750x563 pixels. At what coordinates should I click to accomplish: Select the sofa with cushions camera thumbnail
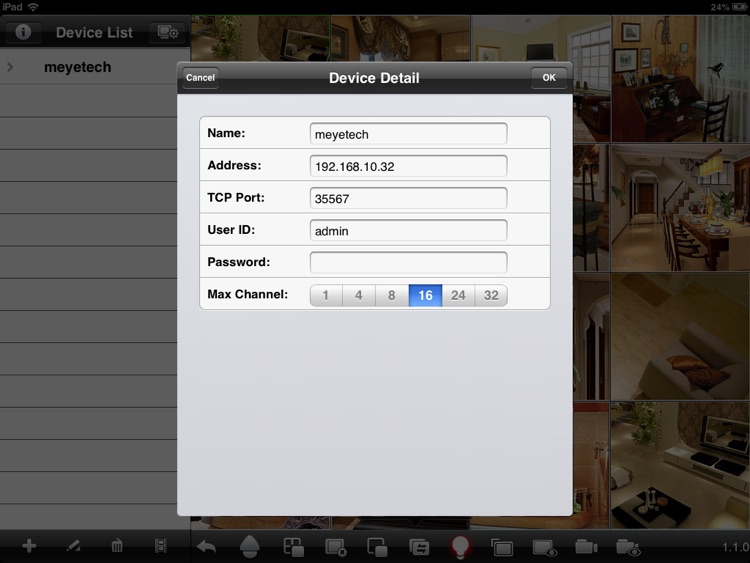(x=680, y=337)
